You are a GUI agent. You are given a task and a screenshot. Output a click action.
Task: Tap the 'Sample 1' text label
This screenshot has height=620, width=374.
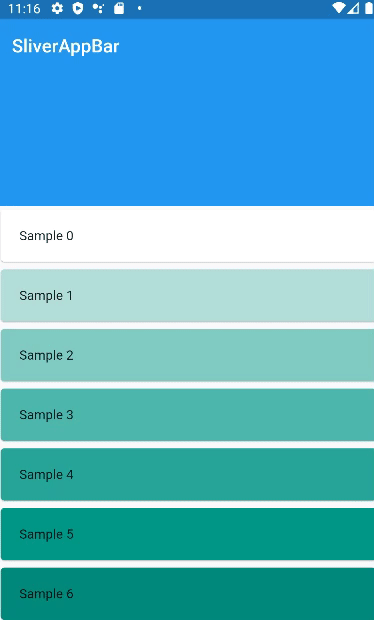46,296
